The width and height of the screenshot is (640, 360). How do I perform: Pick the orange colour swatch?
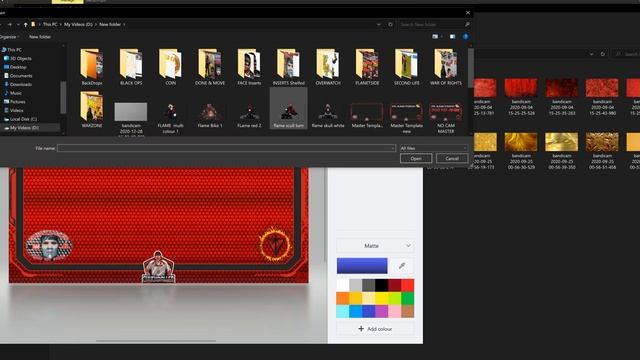[x=343, y=298]
